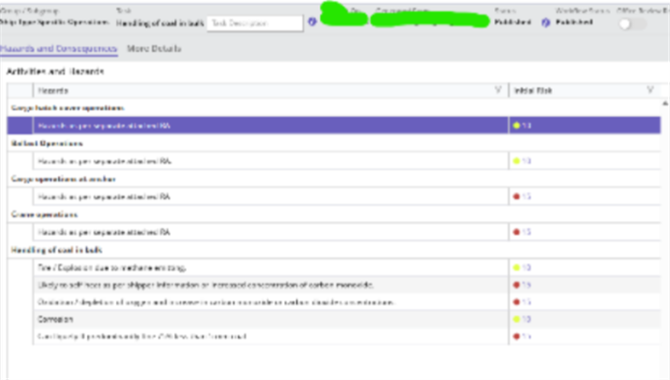Click the info icon next to Published status
This screenshot has height=380, width=670.
coord(546,22)
